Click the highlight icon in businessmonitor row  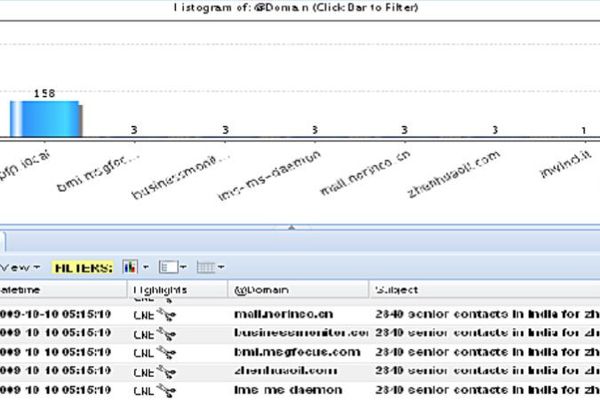pyautogui.click(x=166, y=334)
